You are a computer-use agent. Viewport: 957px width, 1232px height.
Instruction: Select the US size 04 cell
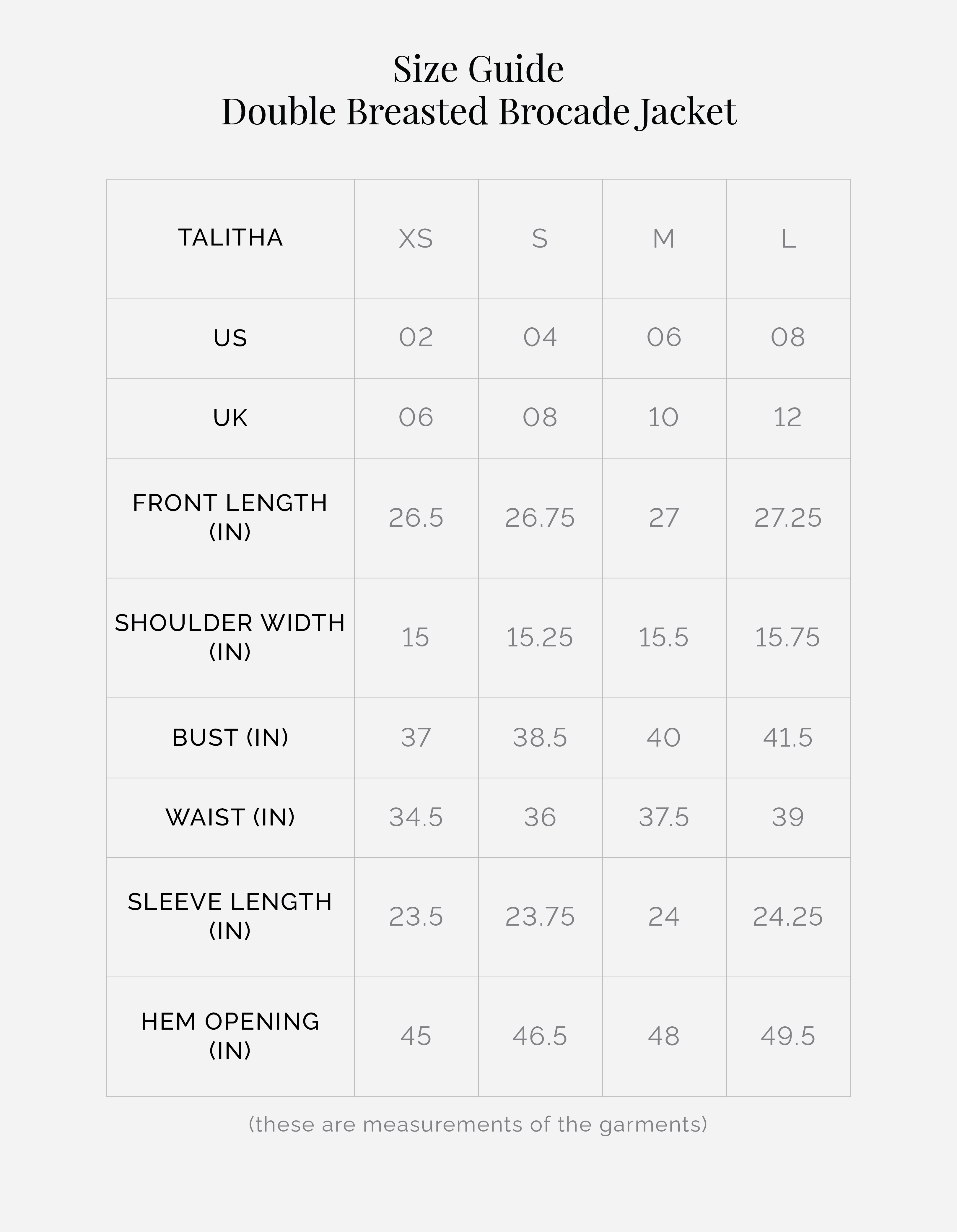(540, 338)
